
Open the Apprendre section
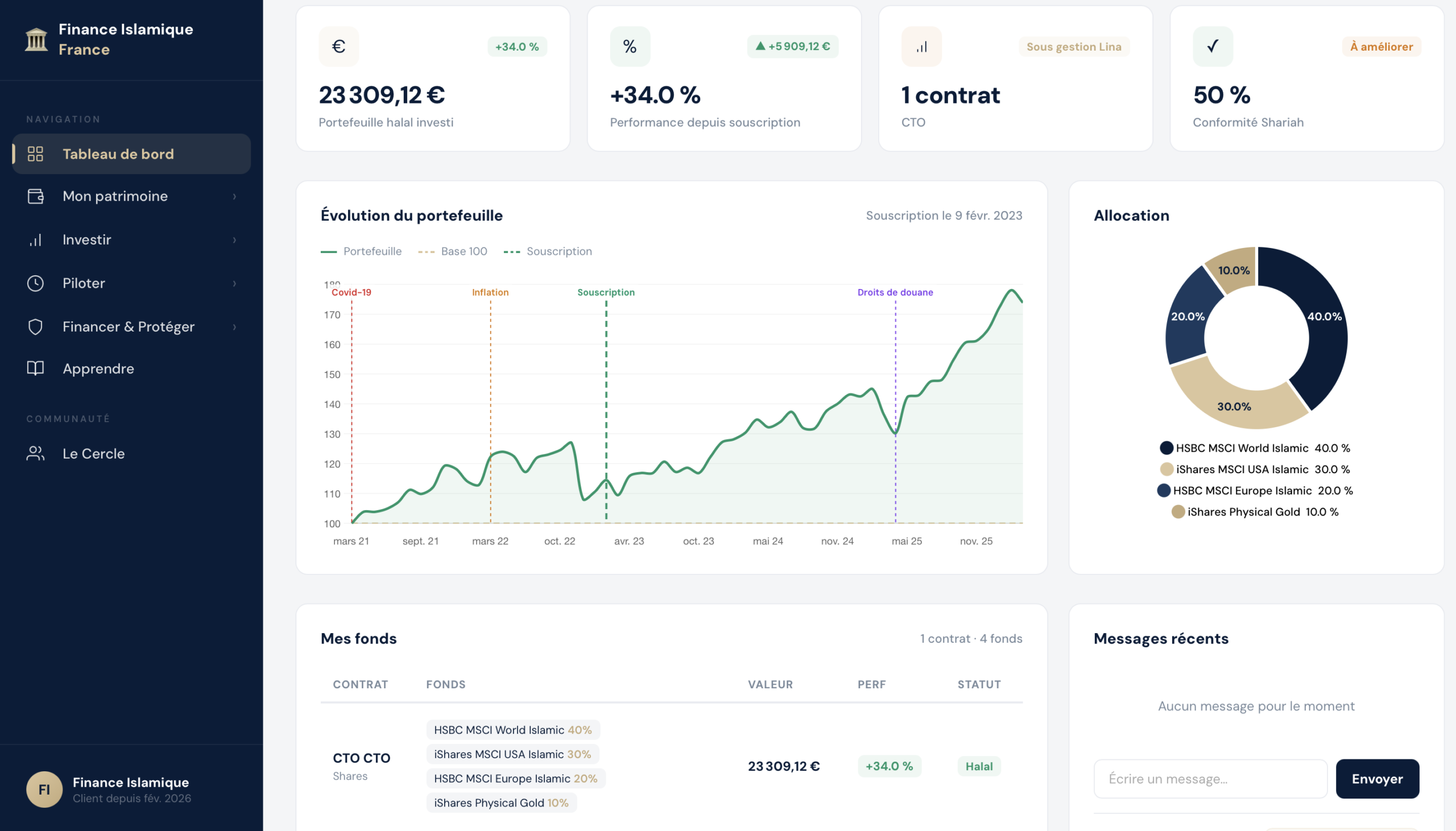(x=131, y=368)
